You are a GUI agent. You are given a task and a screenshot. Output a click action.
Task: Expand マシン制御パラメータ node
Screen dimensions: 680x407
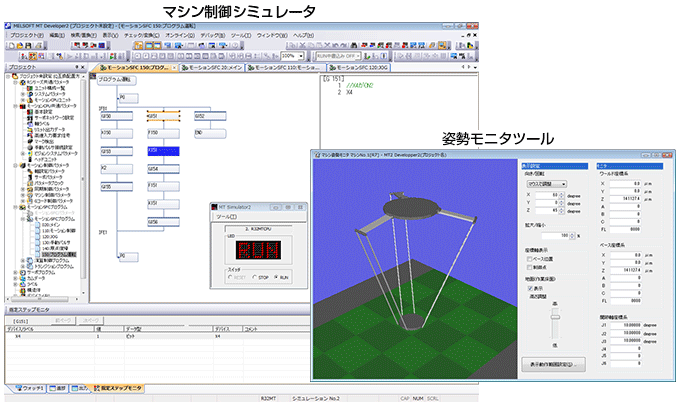pyautogui.click(x=23, y=195)
